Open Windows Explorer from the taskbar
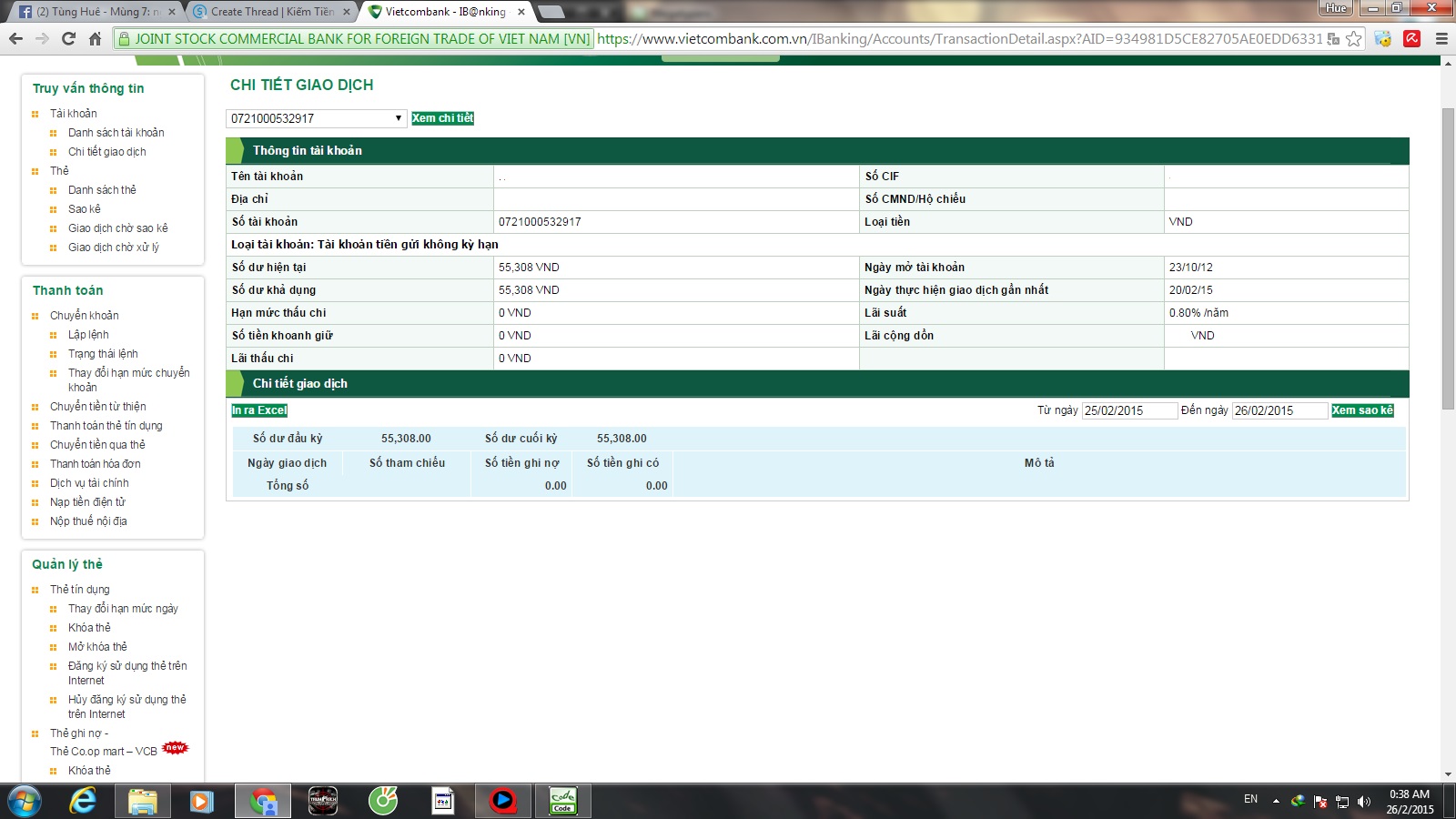 [x=143, y=802]
